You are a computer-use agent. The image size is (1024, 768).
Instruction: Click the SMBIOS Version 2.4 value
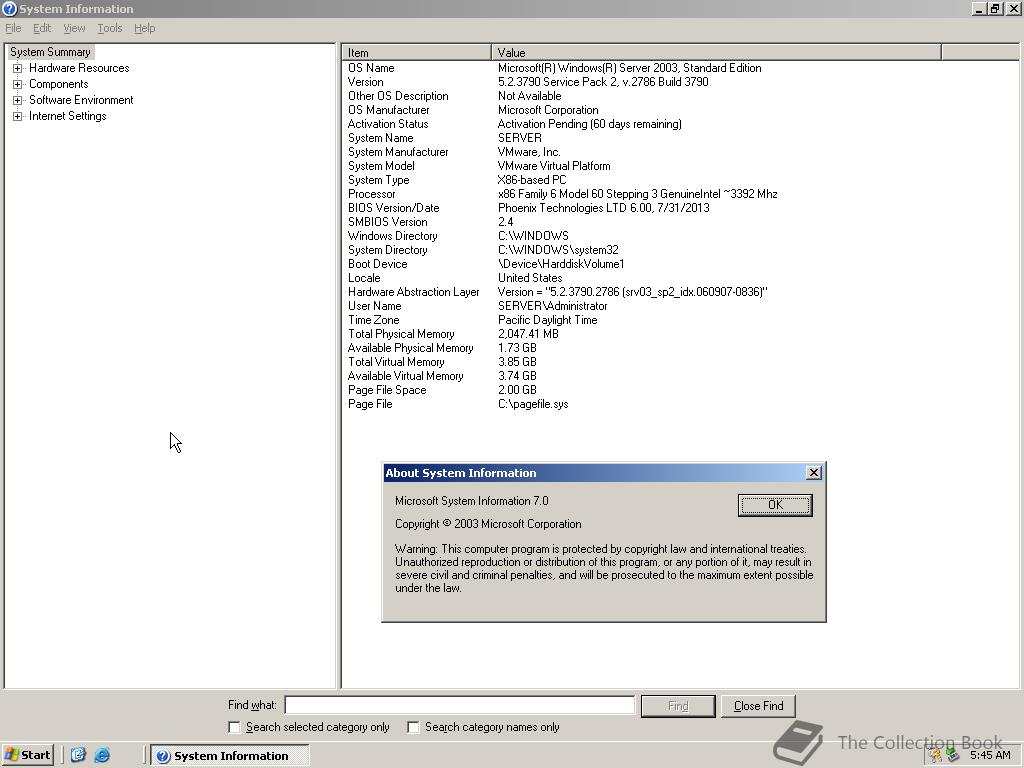(505, 222)
